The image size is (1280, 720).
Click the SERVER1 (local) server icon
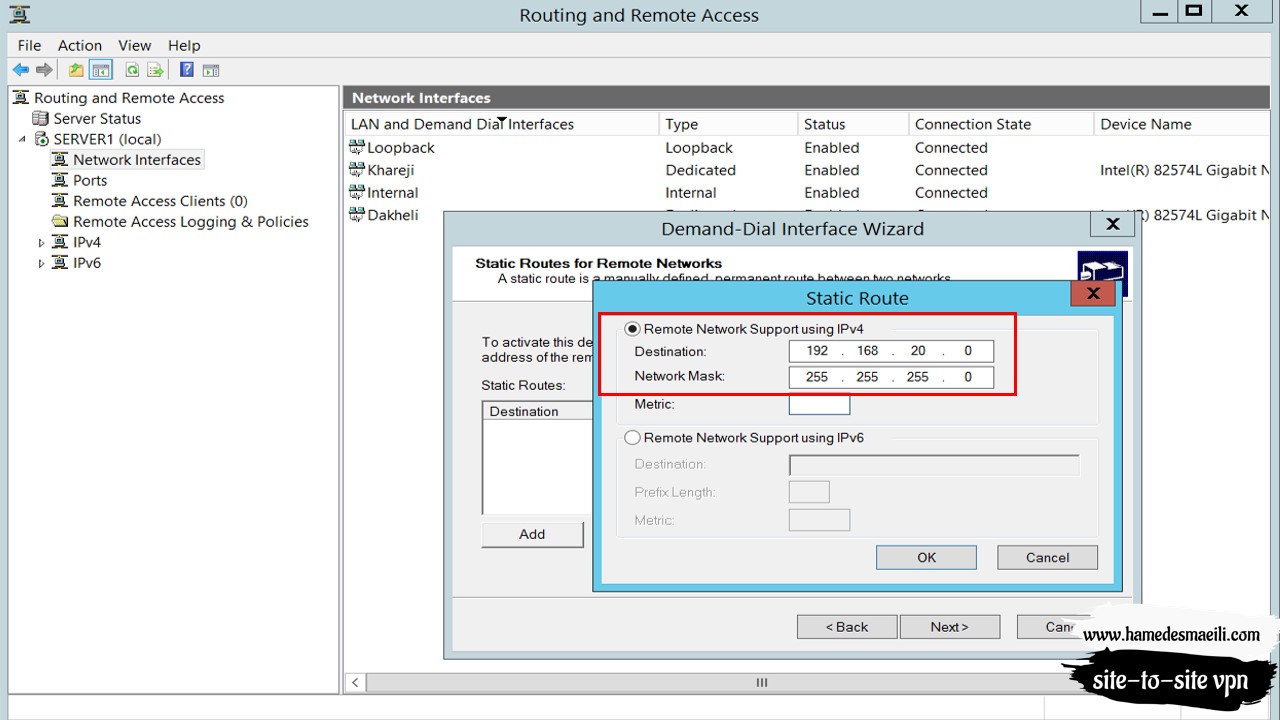click(x=41, y=139)
